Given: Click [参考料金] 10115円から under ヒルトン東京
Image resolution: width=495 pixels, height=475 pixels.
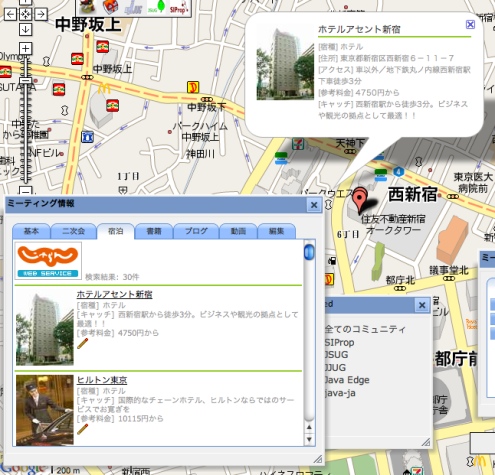Looking at the screenshot, I should 120,418.
